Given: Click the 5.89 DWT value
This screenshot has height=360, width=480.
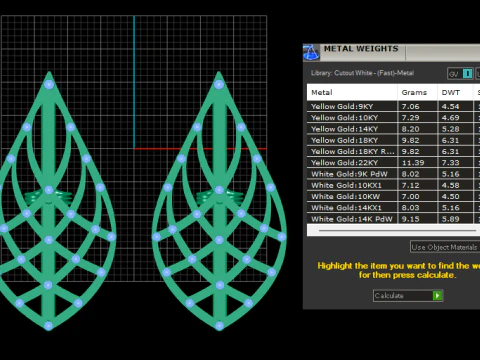Looking at the screenshot, I should 450,219.
